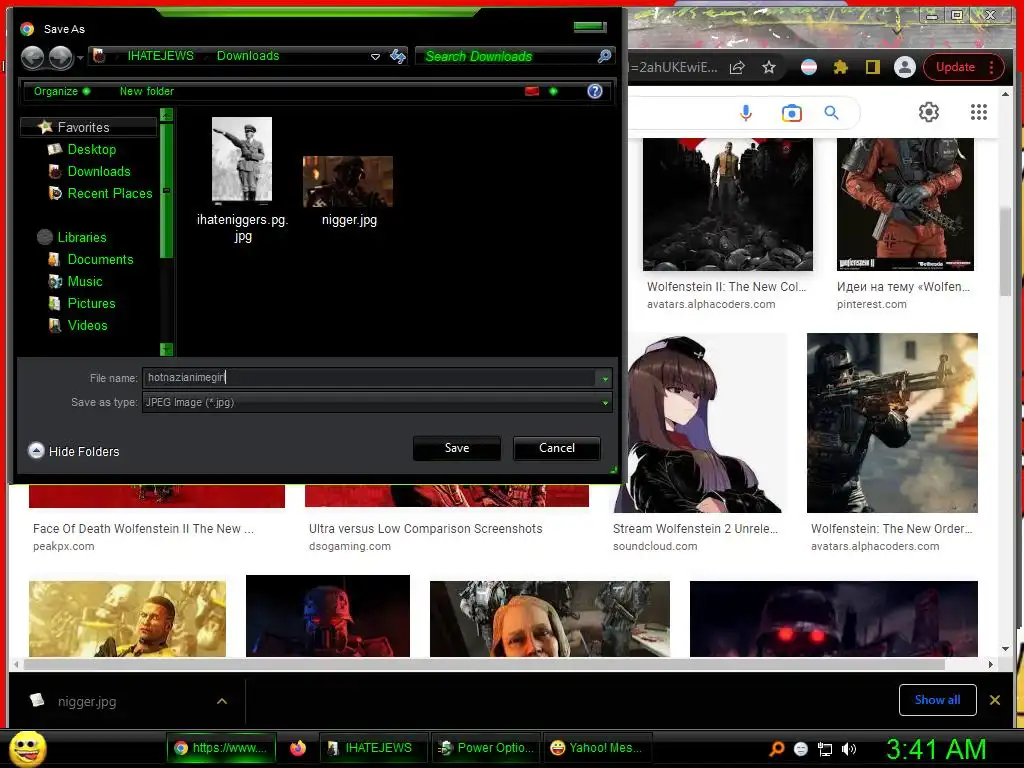Change the file view icon
The width and height of the screenshot is (1024, 768).
pyautogui.click(x=532, y=91)
